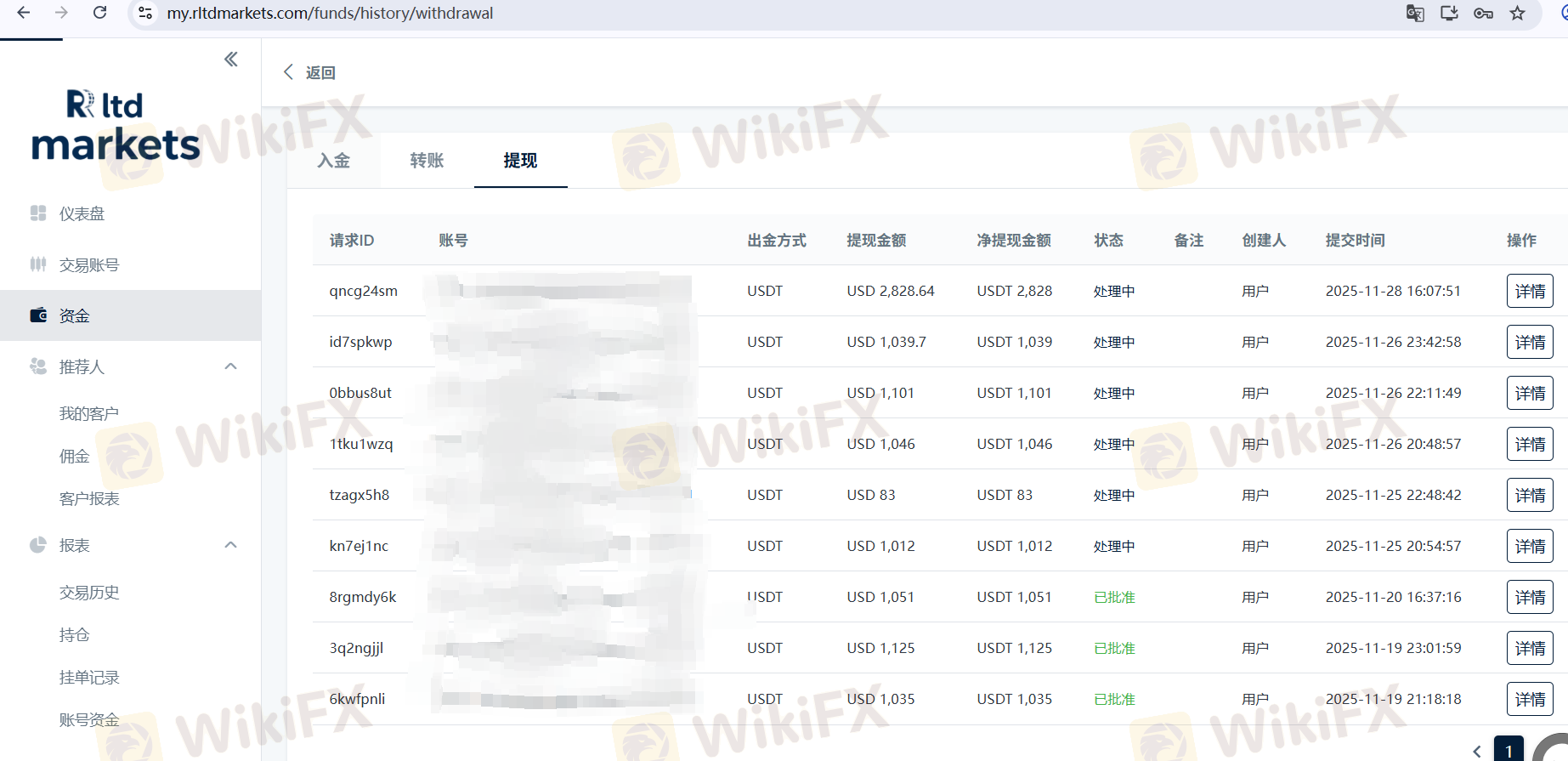Open the Google Translate page icon
1568x761 pixels.
pyautogui.click(x=1415, y=13)
